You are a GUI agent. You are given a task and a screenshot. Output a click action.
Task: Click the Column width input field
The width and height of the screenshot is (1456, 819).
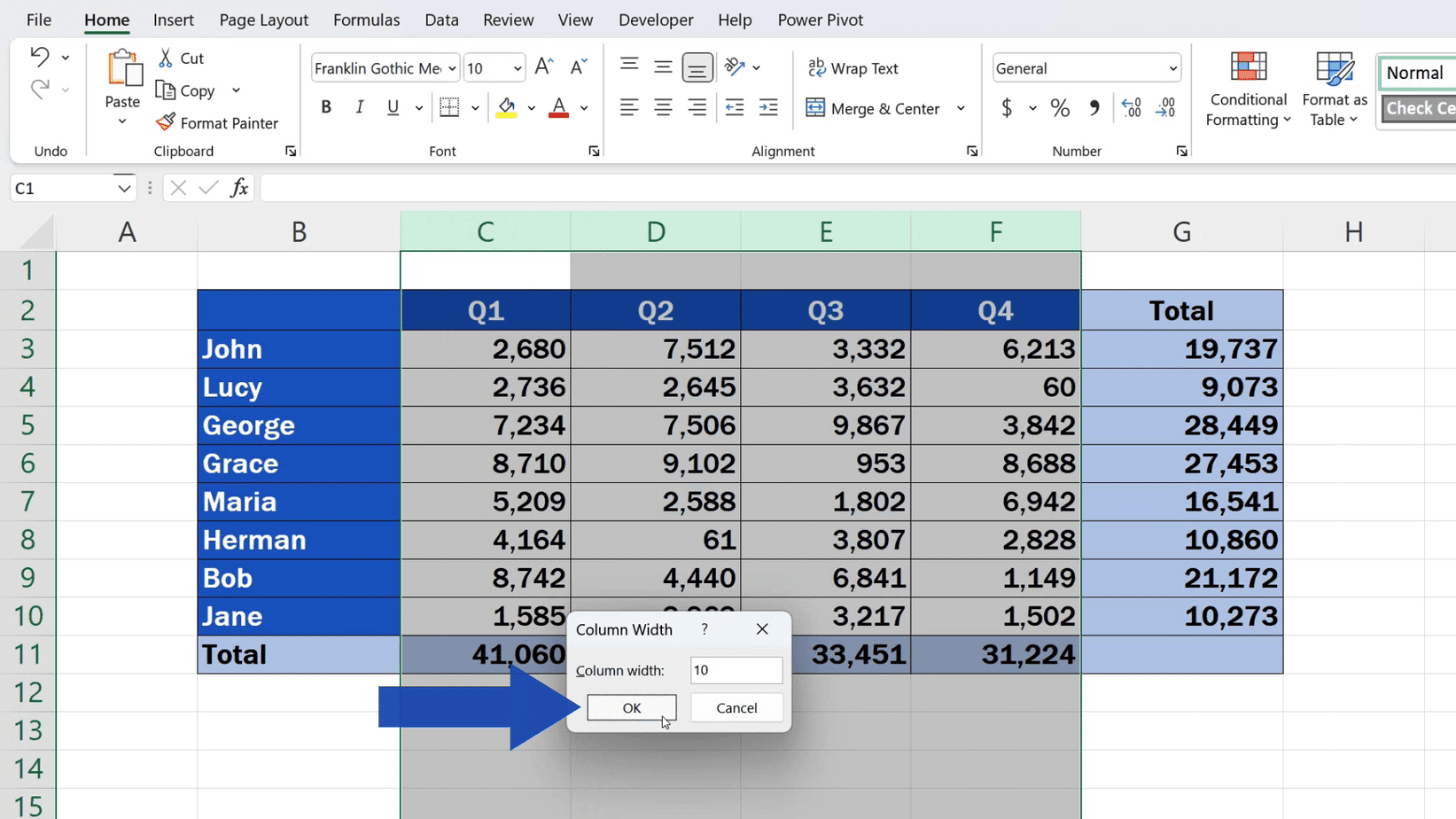736,670
